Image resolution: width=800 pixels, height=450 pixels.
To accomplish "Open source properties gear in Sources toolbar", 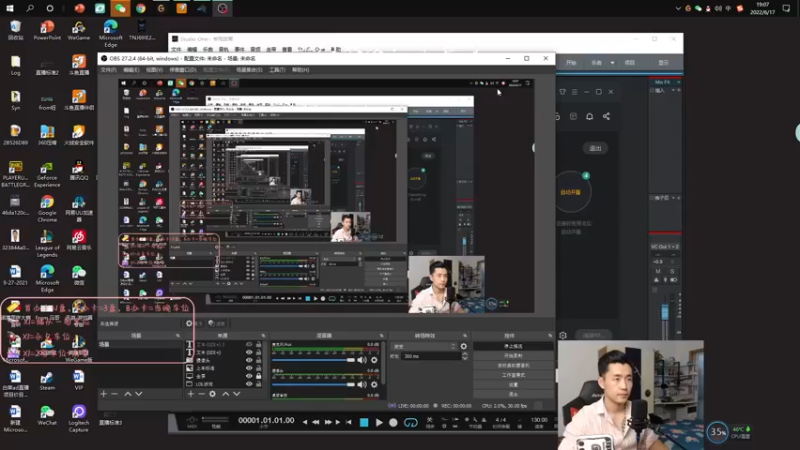I will click(213, 394).
